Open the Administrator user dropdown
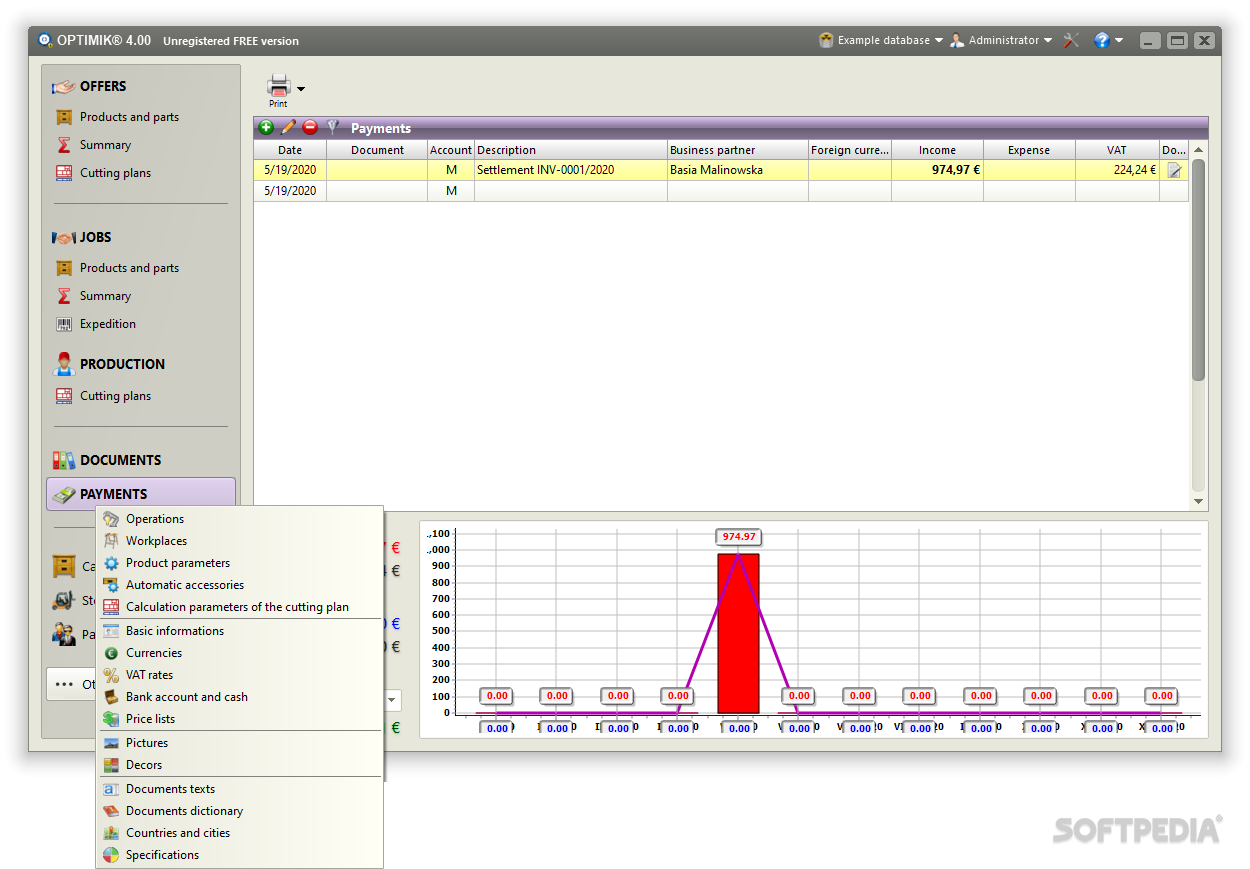 coord(1001,40)
